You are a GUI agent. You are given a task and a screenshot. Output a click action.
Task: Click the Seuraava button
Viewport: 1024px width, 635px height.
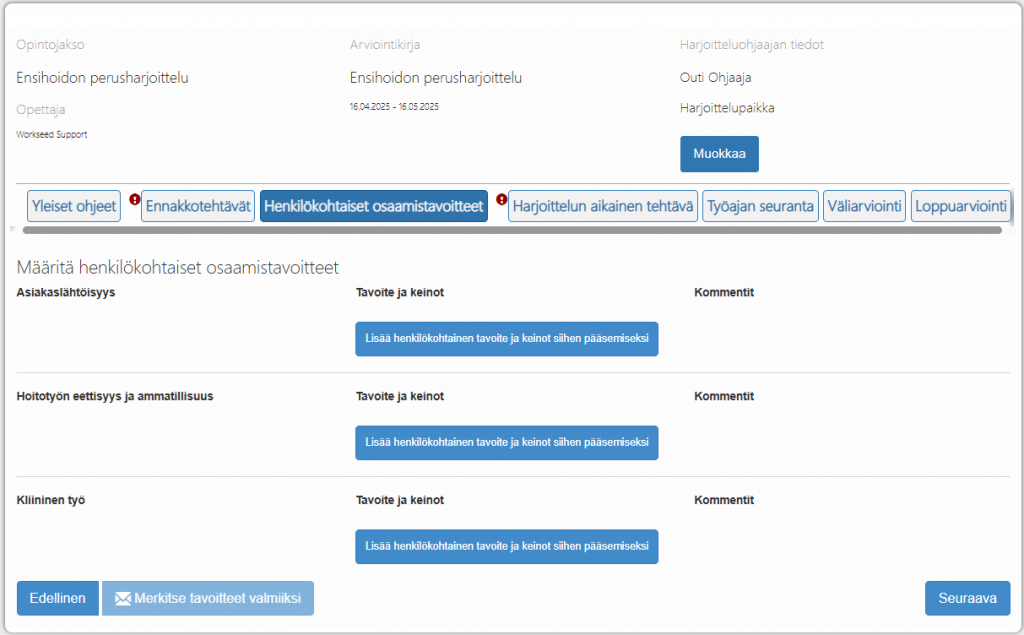(967, 599)
